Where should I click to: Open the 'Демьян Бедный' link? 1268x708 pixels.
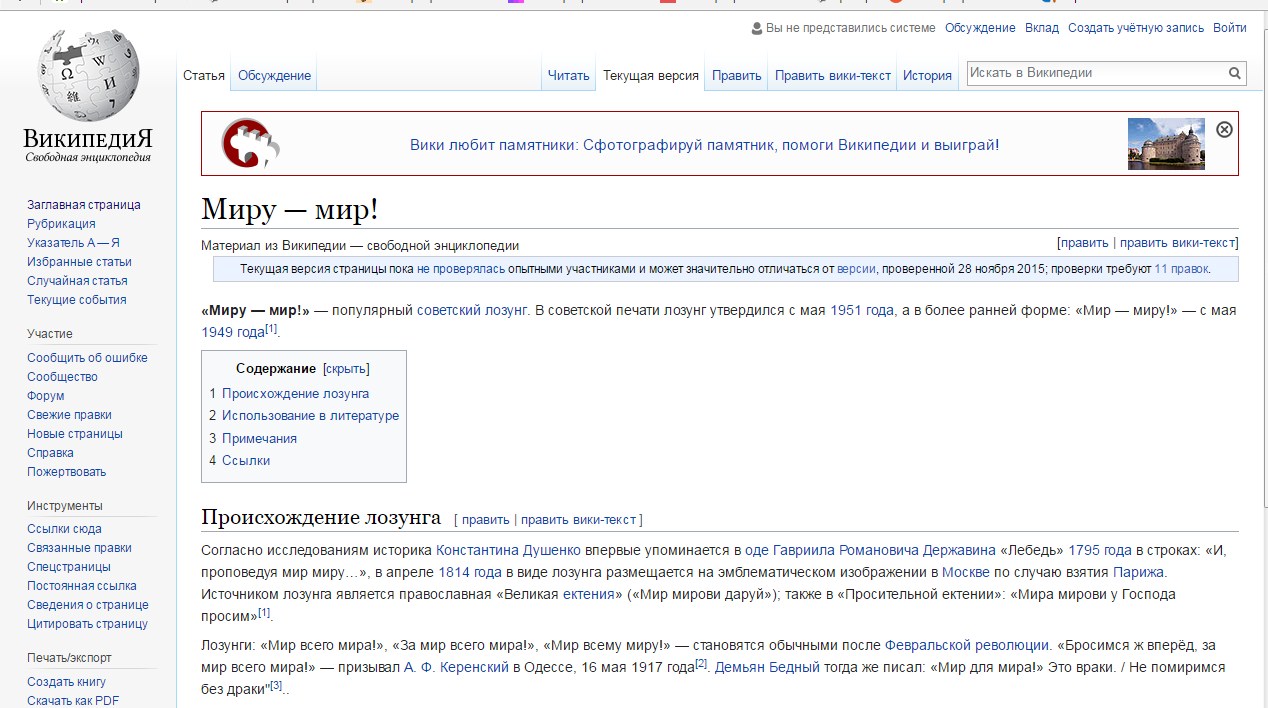point(767,668)
